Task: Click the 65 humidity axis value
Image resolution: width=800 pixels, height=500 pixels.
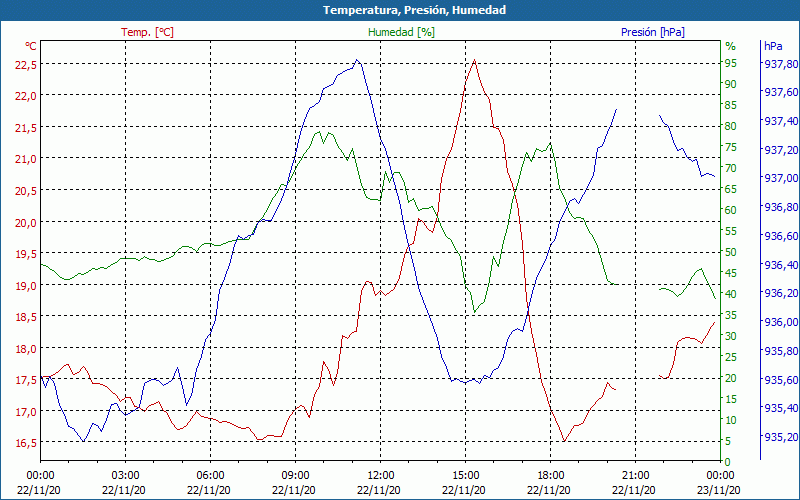Action: tap(731, 189)
